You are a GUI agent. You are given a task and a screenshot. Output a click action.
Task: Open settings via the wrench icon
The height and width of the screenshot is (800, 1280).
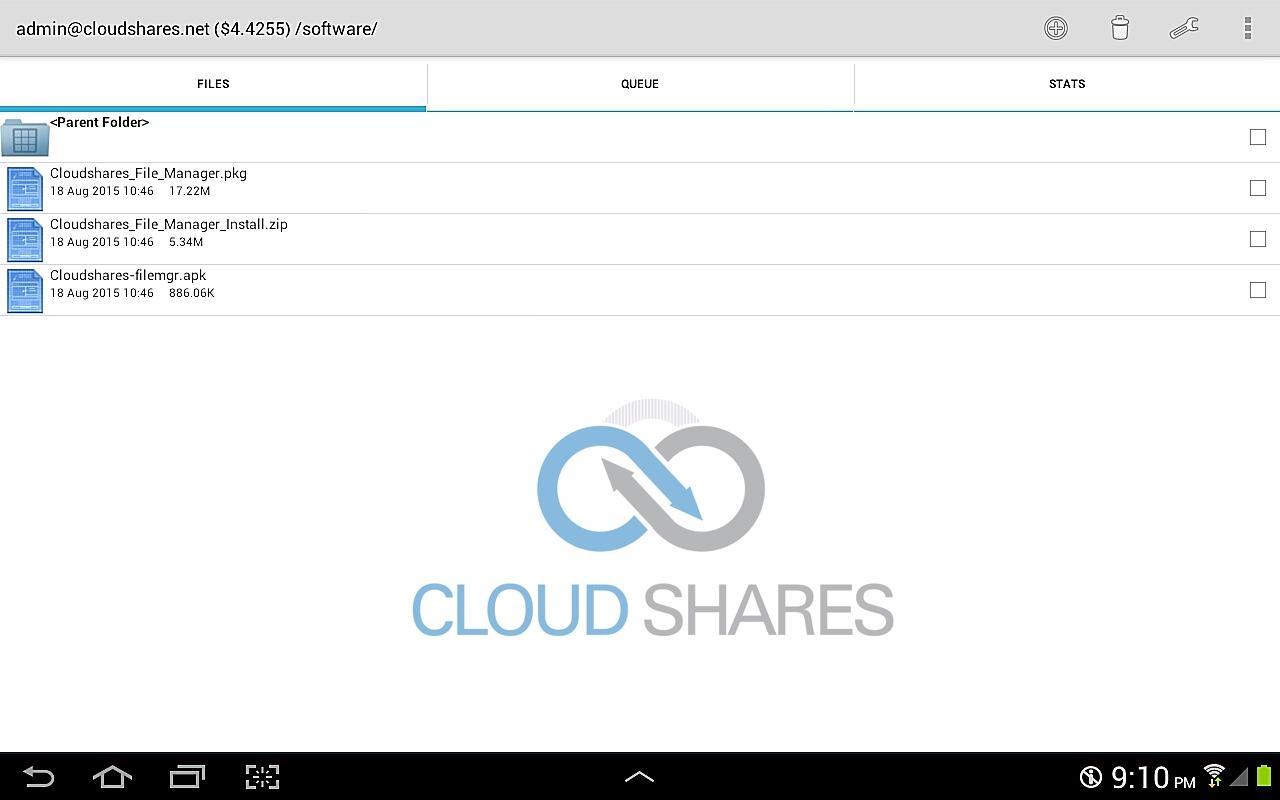click(1184, 28)
